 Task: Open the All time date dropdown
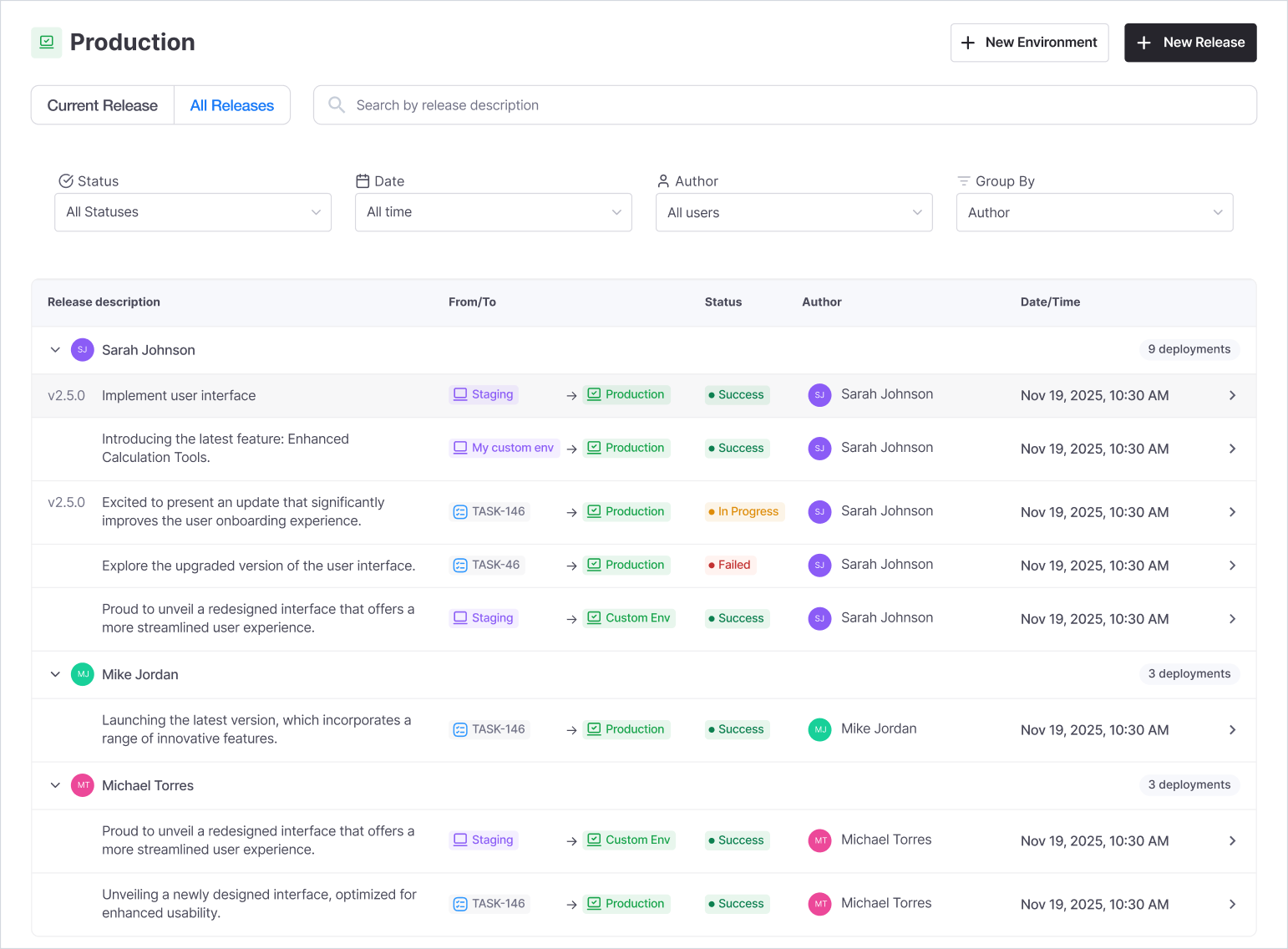[493, 212]
